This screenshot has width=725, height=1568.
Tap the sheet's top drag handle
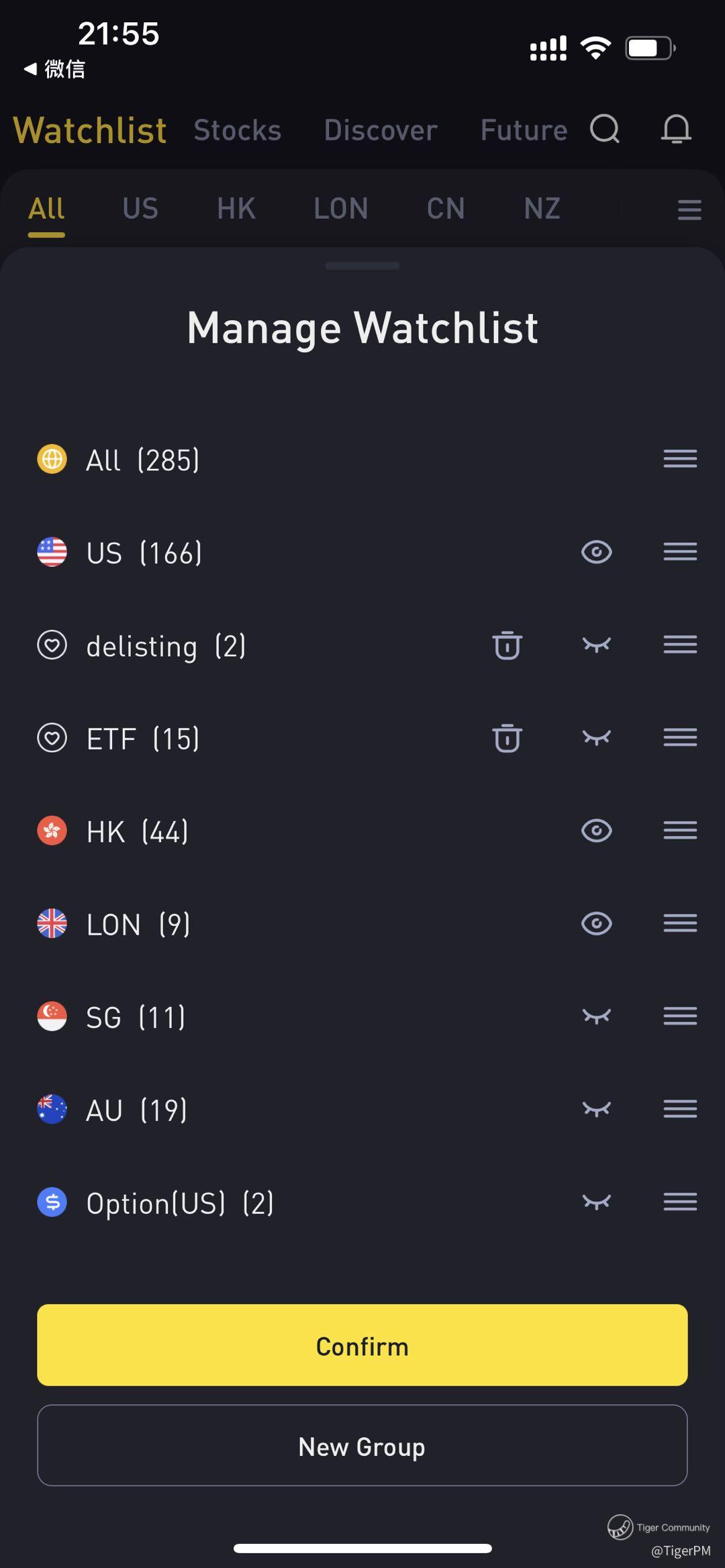pos(362,266)
